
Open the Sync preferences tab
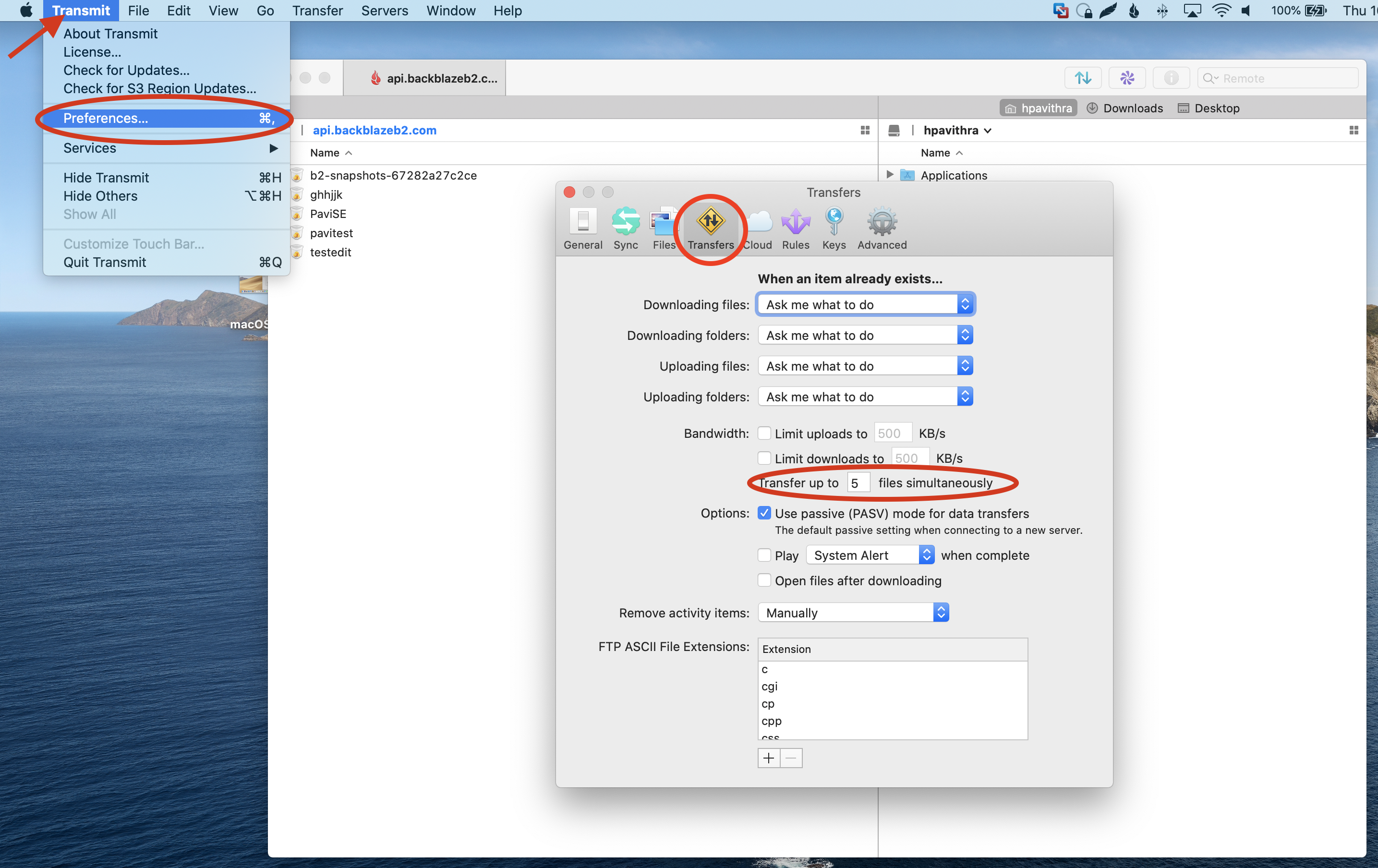pos(626,229)
